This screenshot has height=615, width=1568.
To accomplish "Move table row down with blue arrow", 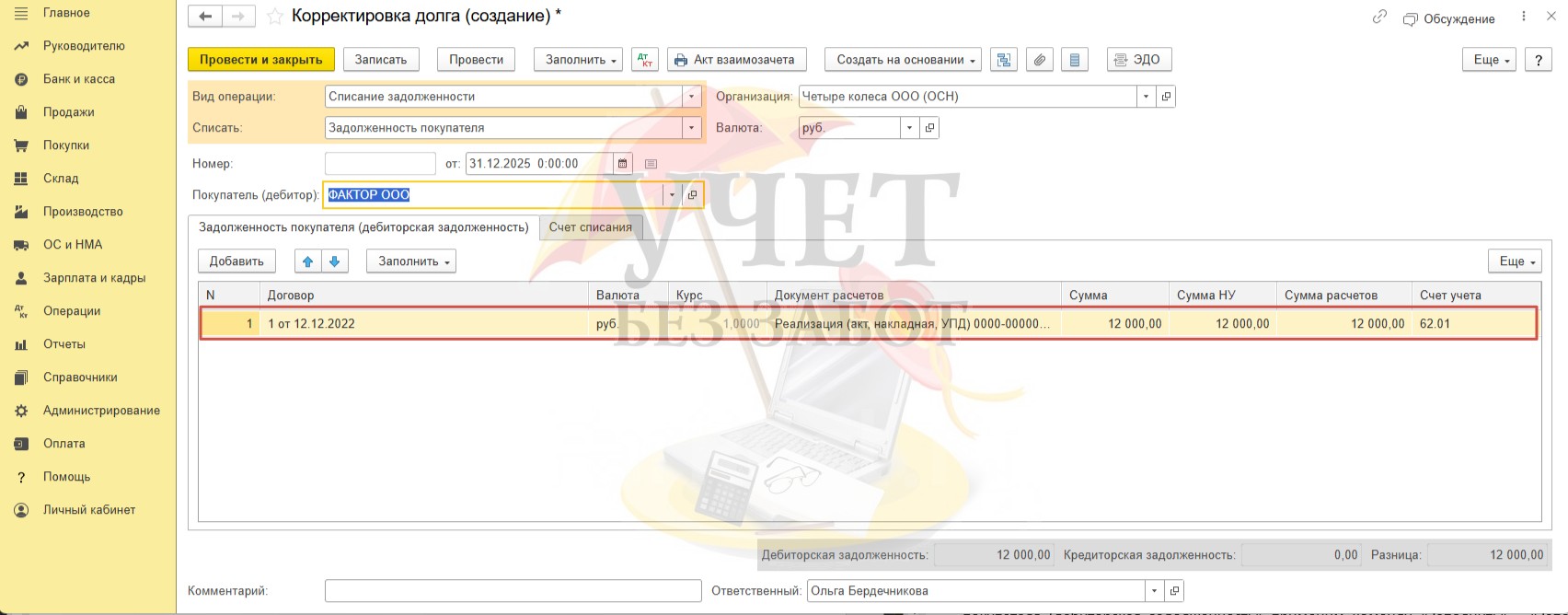I will point(334,261).
